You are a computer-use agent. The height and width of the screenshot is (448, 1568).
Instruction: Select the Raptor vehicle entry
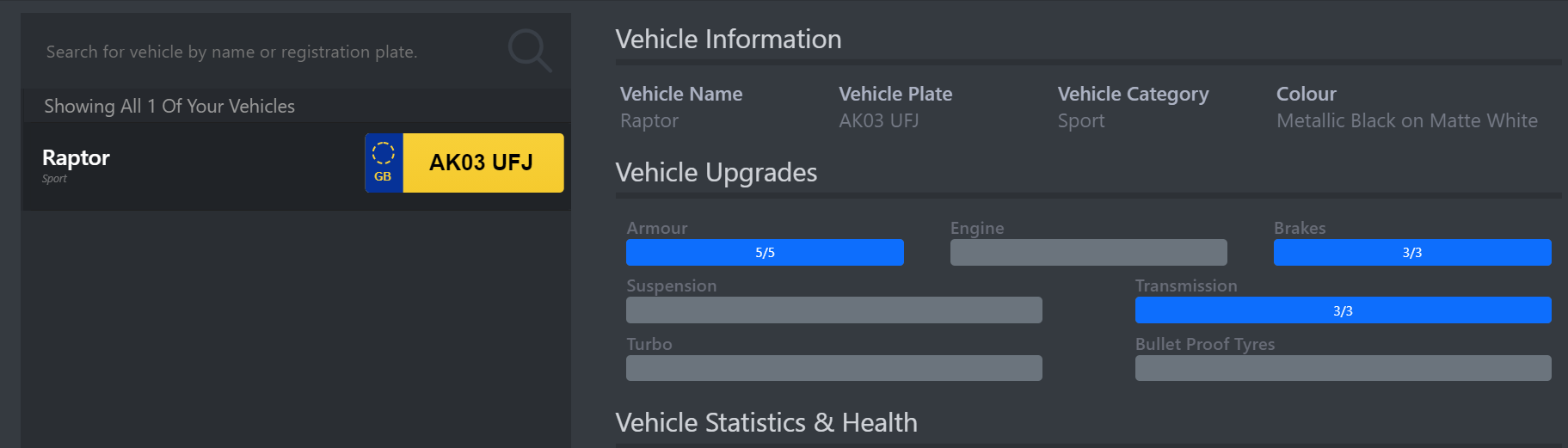[x=296, y=165]
